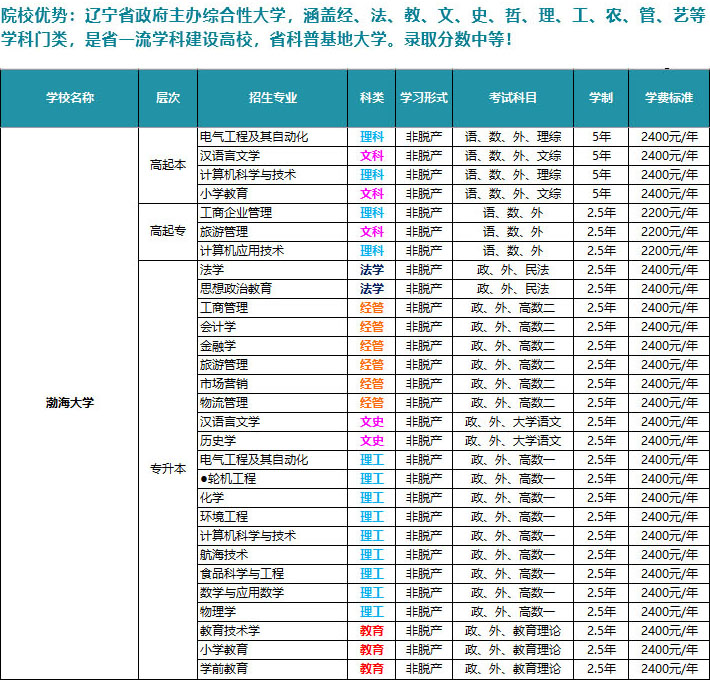This screenshot has width=710, height=680.
Task: Click the 物流管理 major cell
Action: [273, 403]
